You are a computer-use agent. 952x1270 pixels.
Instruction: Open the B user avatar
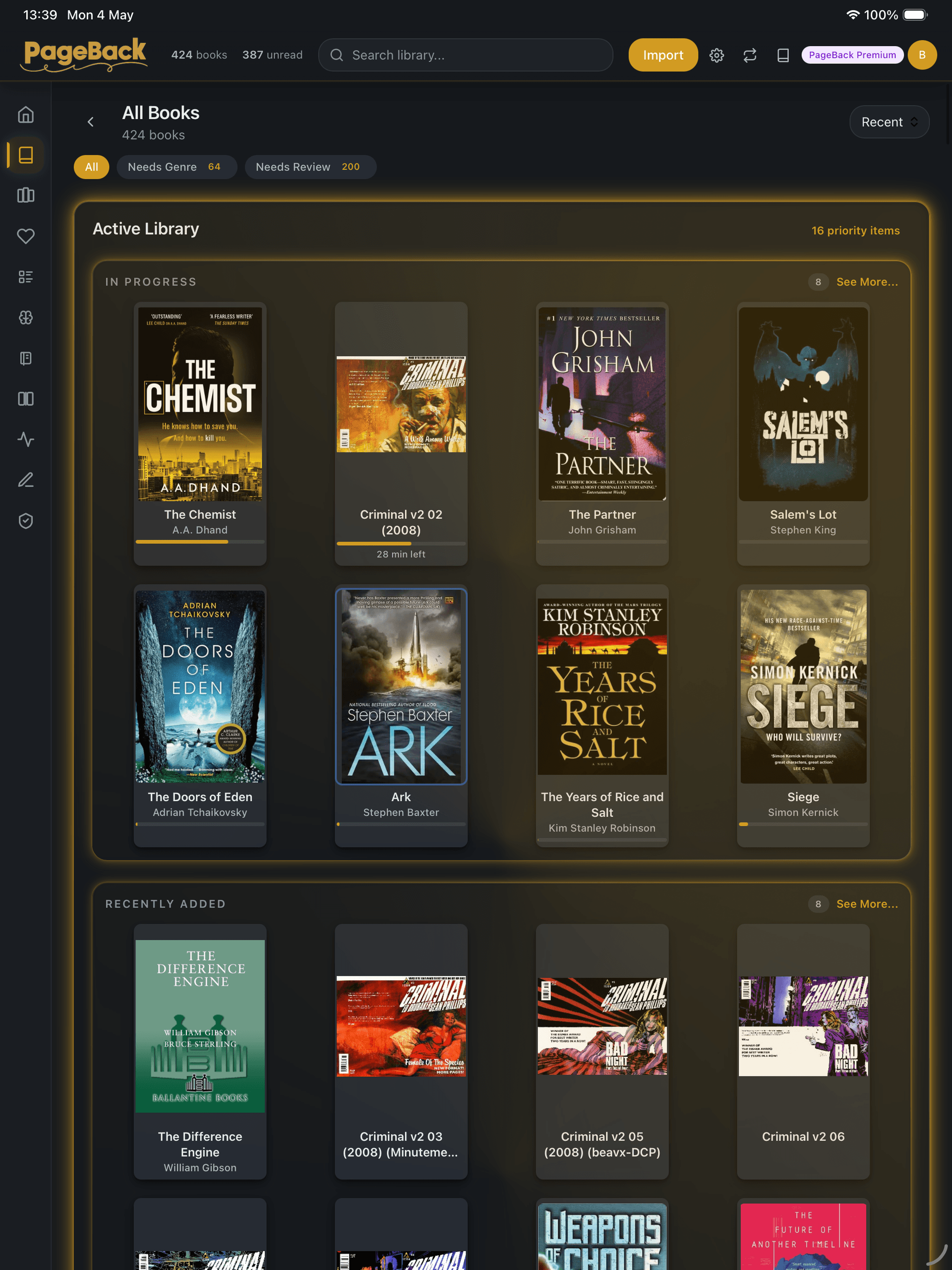click(922, 55)
